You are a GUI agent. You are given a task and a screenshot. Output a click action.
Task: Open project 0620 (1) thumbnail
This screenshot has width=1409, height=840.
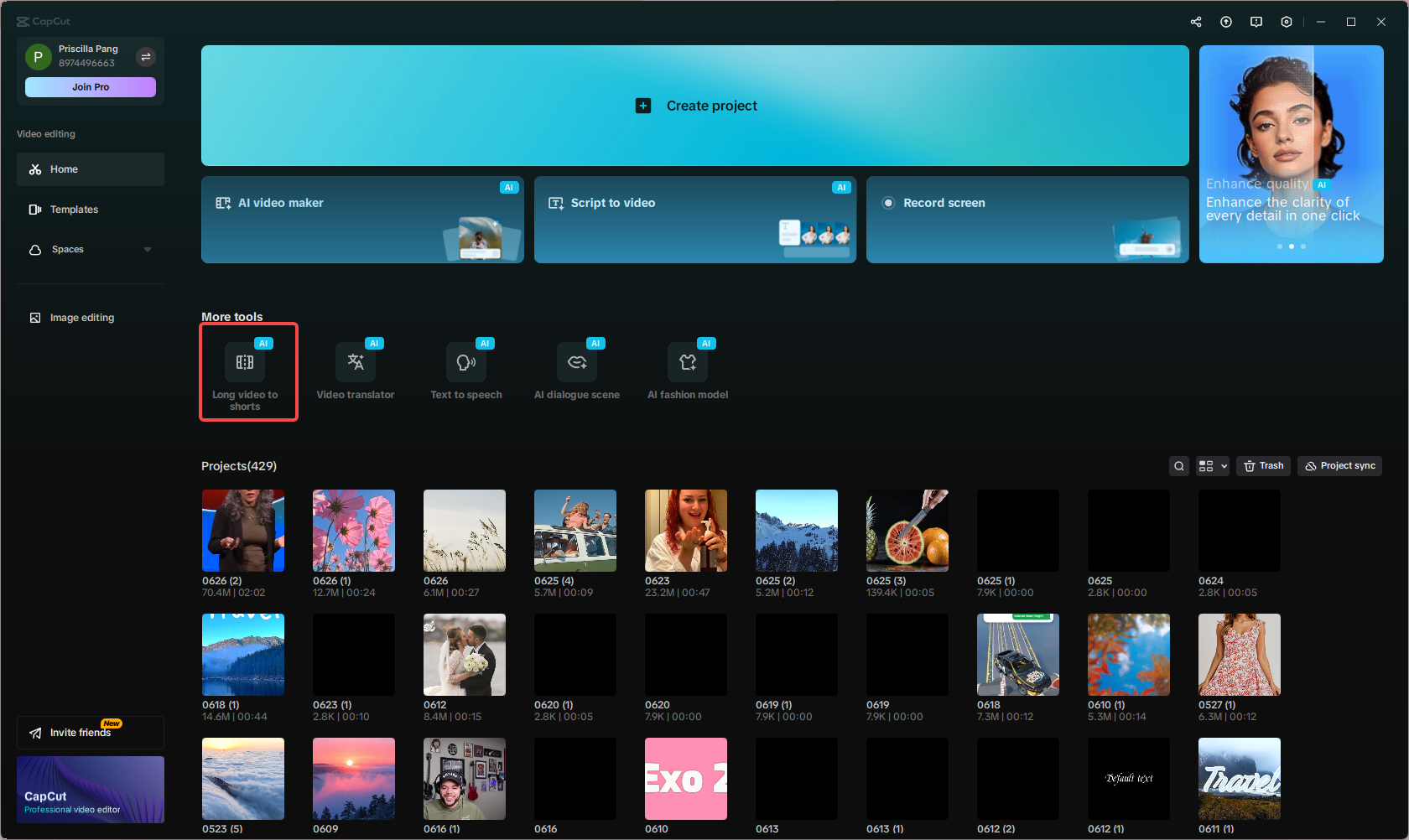pos(575,655)
